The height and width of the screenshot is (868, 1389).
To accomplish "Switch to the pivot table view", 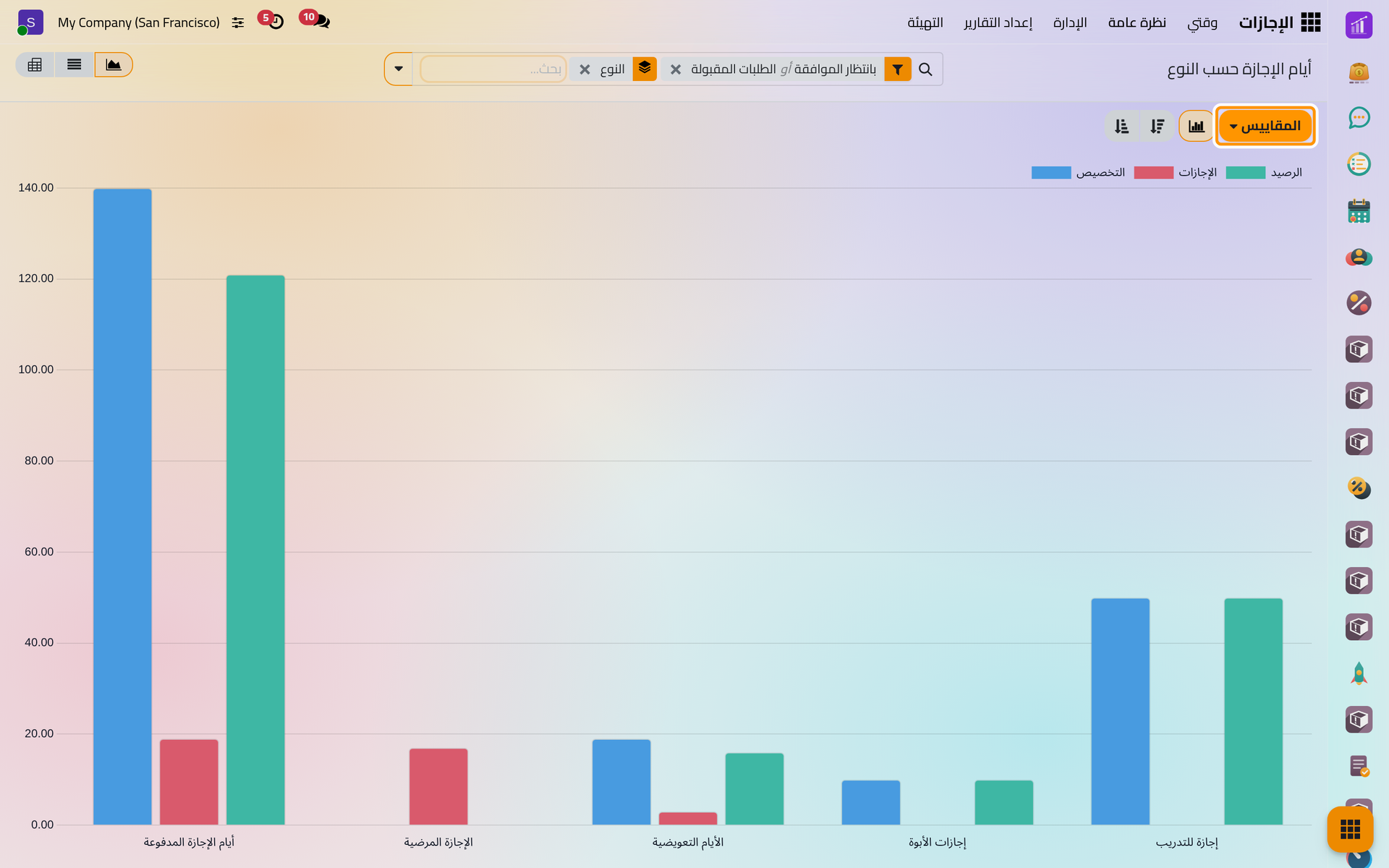I will (x=35, y=64).
